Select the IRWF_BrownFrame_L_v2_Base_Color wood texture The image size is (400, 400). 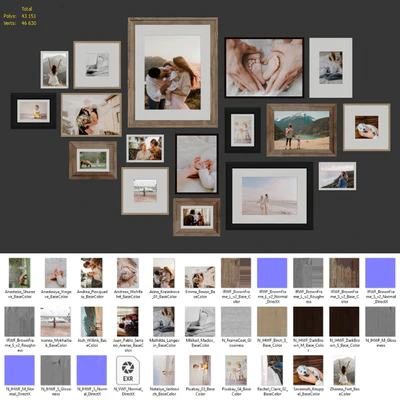[x=236, y=273]
